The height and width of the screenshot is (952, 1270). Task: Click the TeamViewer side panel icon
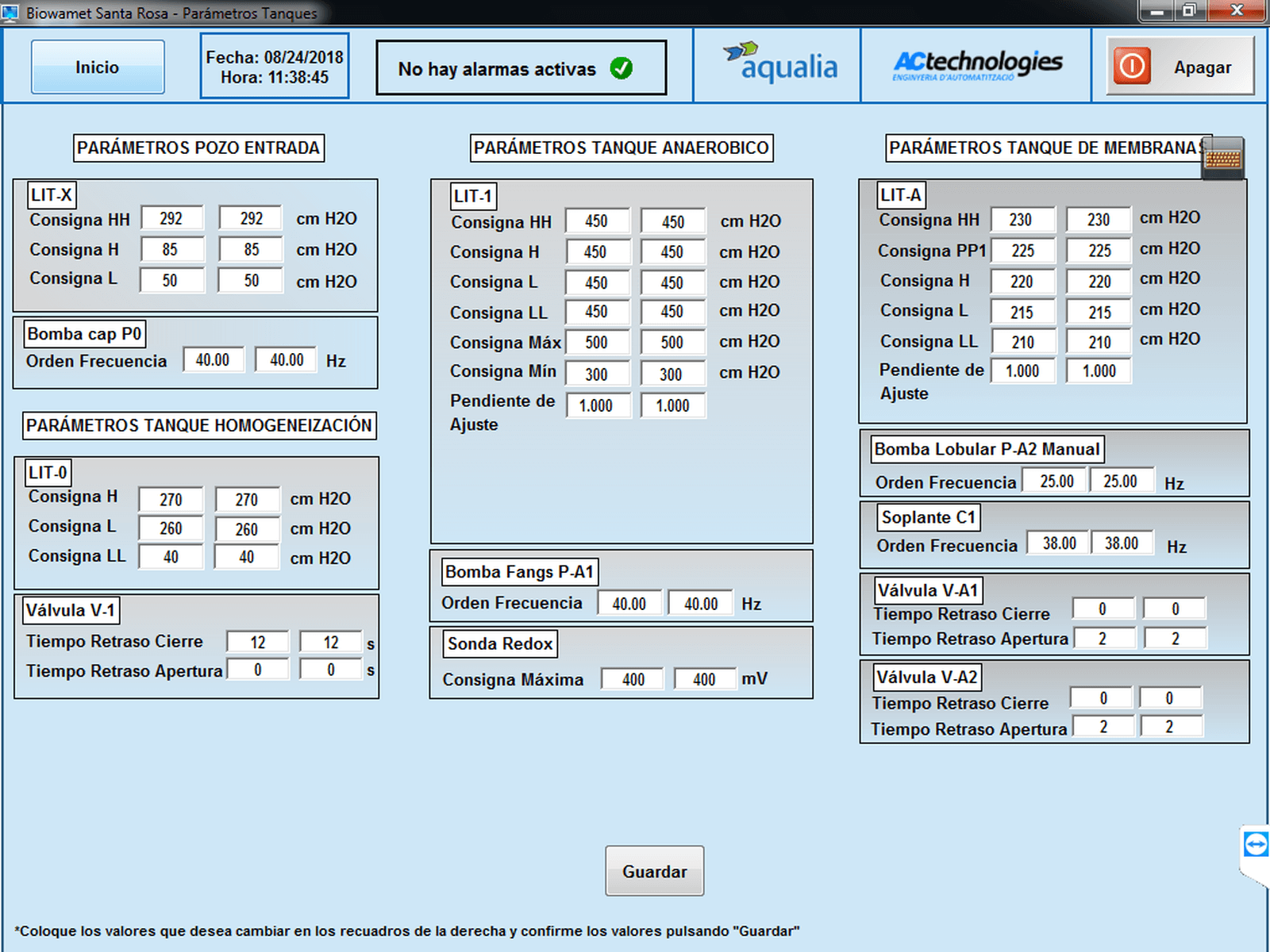pos(1256,844)
